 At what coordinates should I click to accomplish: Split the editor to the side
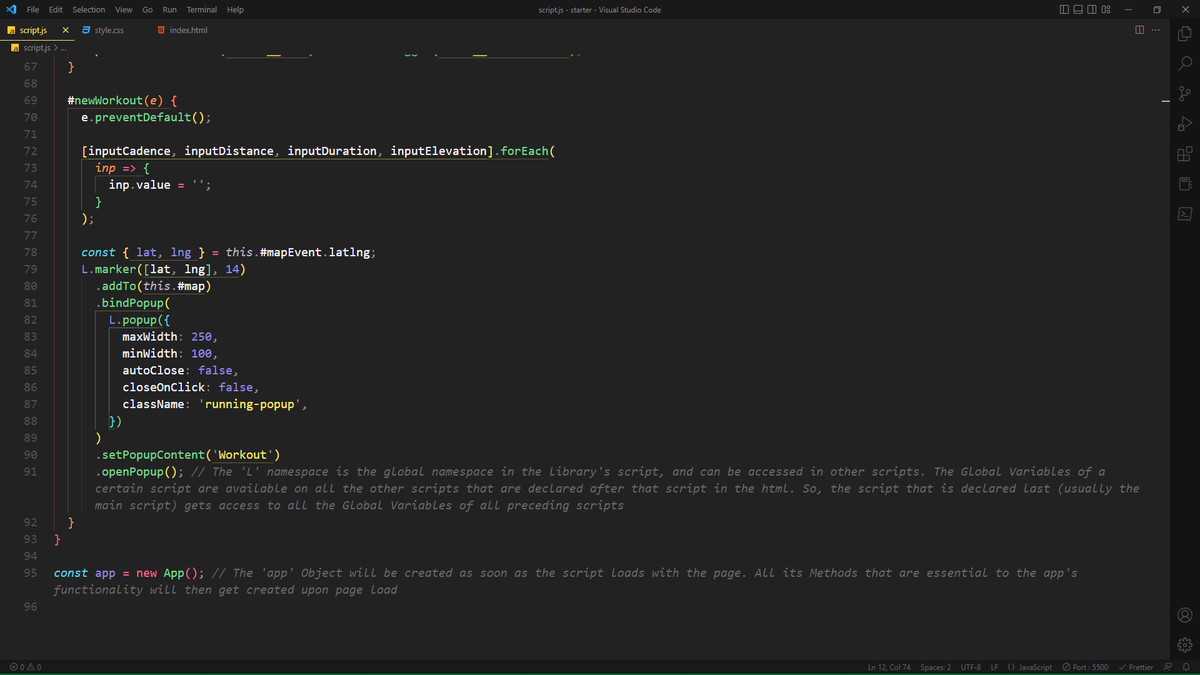[x=1140, y=30]
